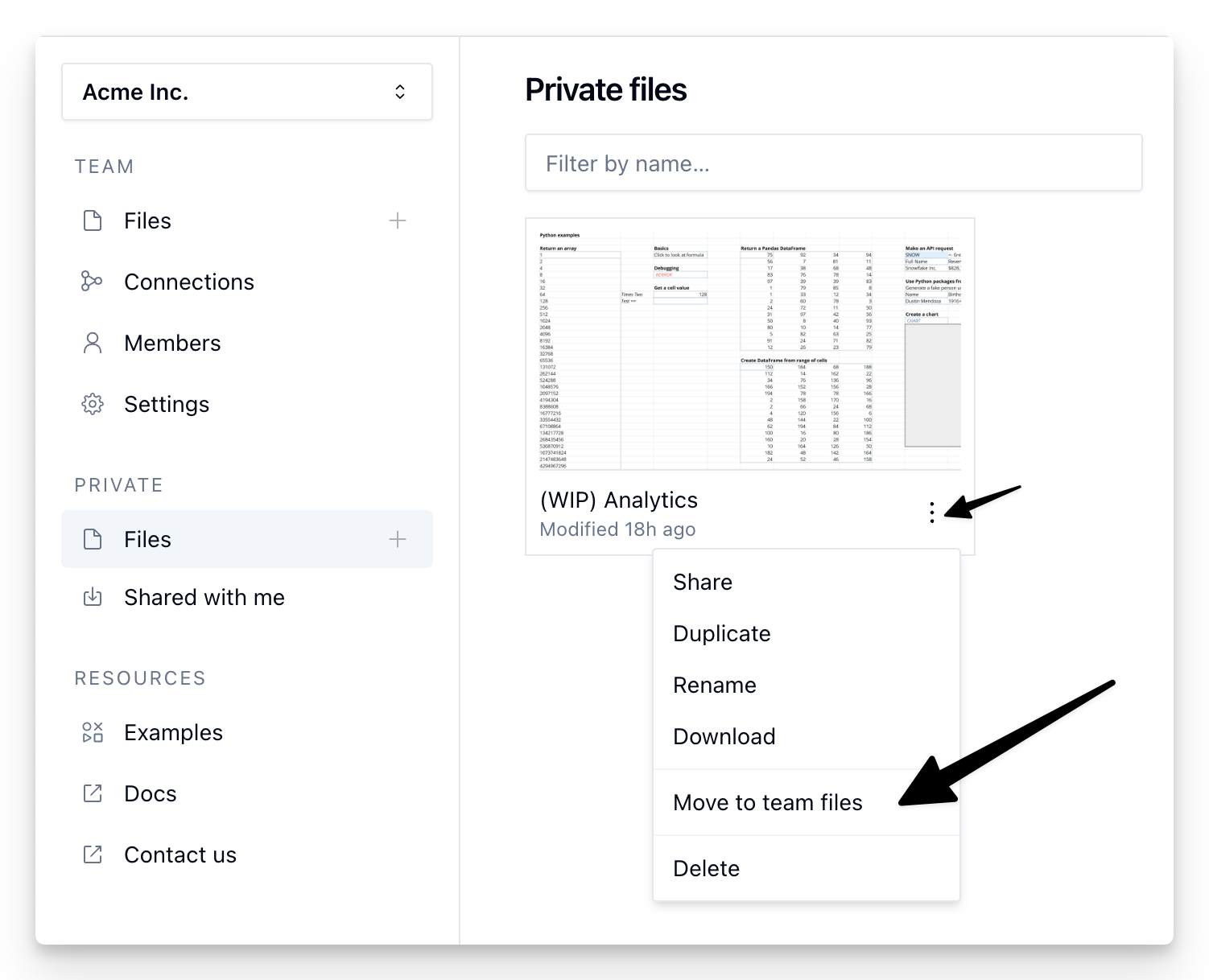Viewport: 1209px width, 980px height.
Task: Click the Examples shapes icon
Action: tap(93, 732)
